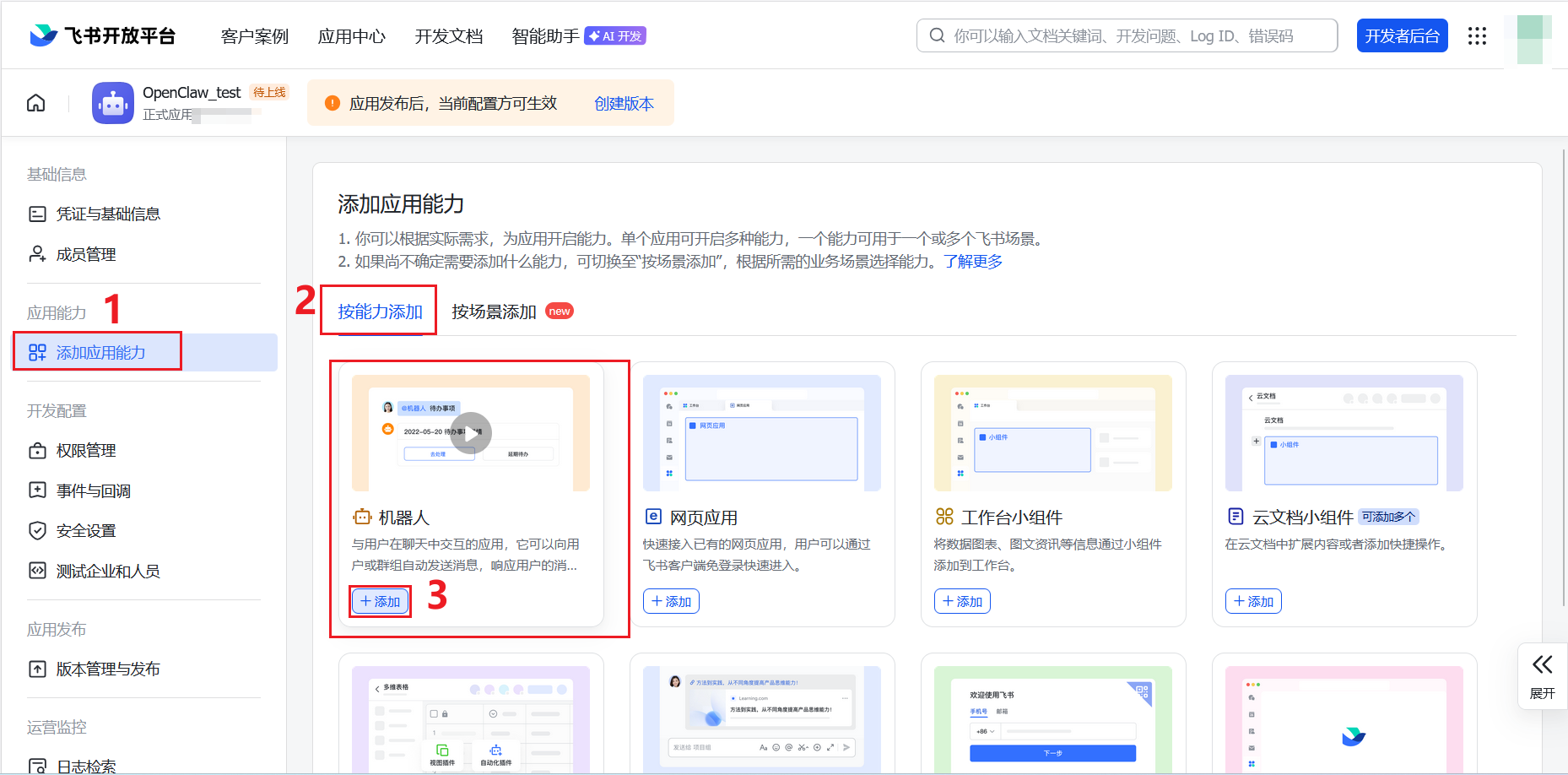This screenshot has width=1568, height=775.
Task: Open the 云文档小组件 preview thumbnail
Action: [x=1344, y=433]
